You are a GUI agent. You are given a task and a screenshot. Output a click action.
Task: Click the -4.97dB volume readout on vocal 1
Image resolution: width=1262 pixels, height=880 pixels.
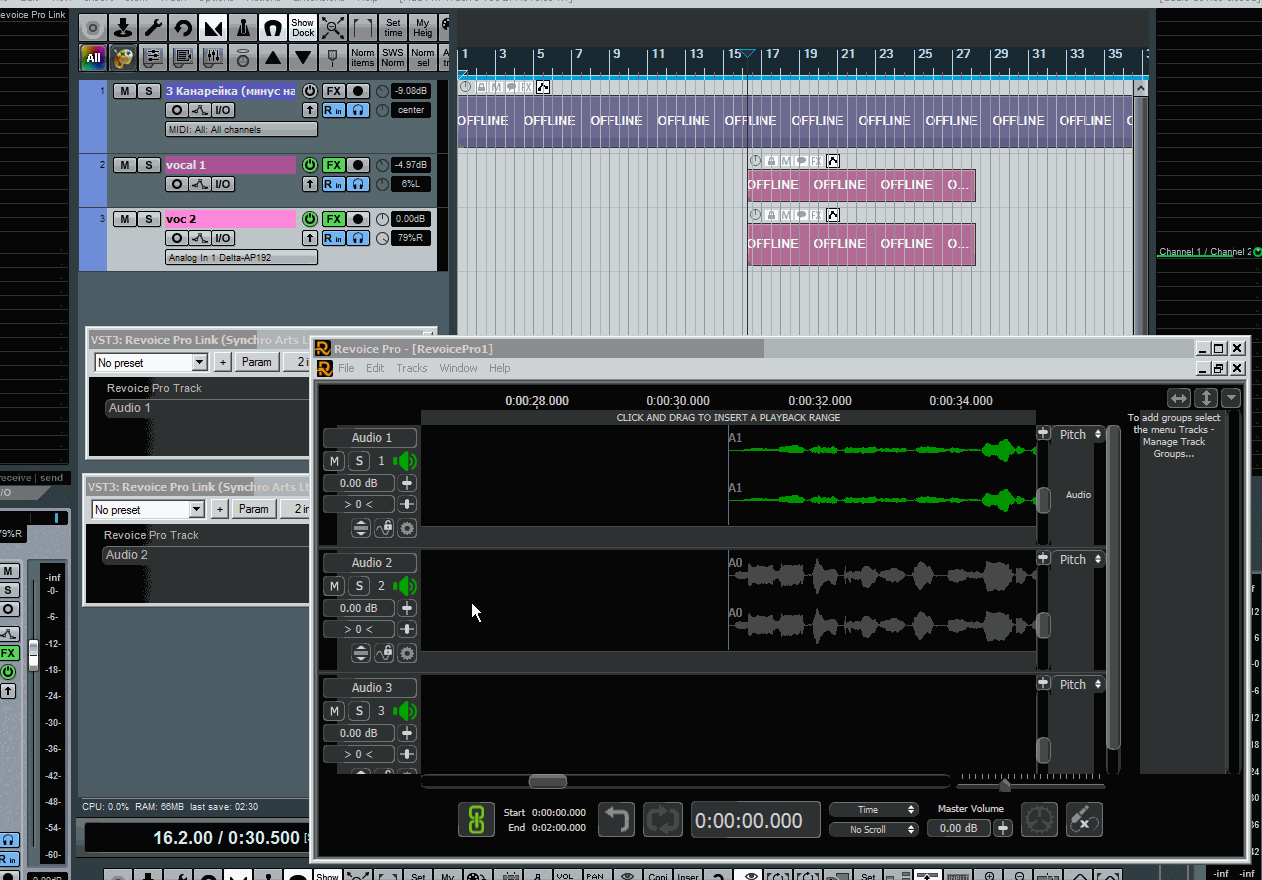[411, 165]
